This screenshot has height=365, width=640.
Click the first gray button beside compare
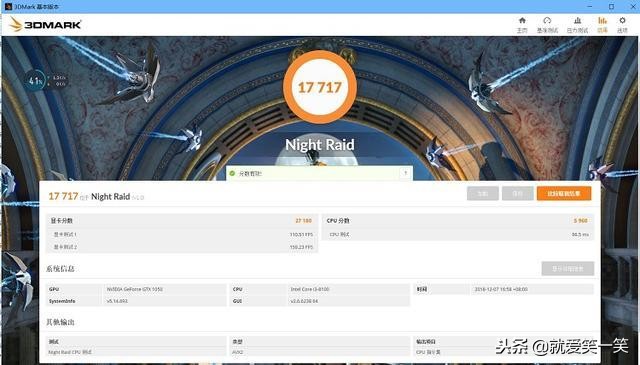tap(482, 194)
